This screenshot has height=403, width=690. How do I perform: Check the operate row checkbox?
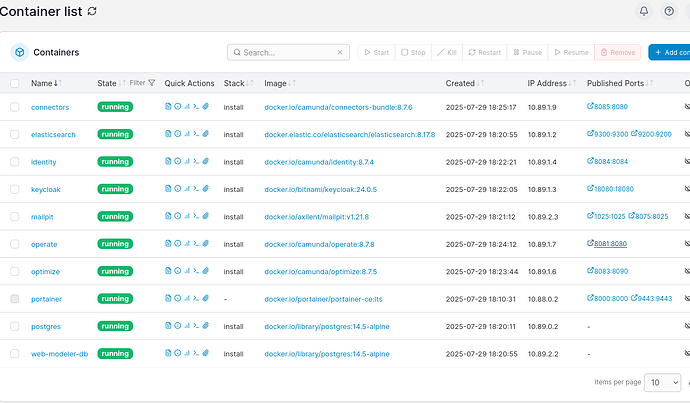[x=15, y=244]
